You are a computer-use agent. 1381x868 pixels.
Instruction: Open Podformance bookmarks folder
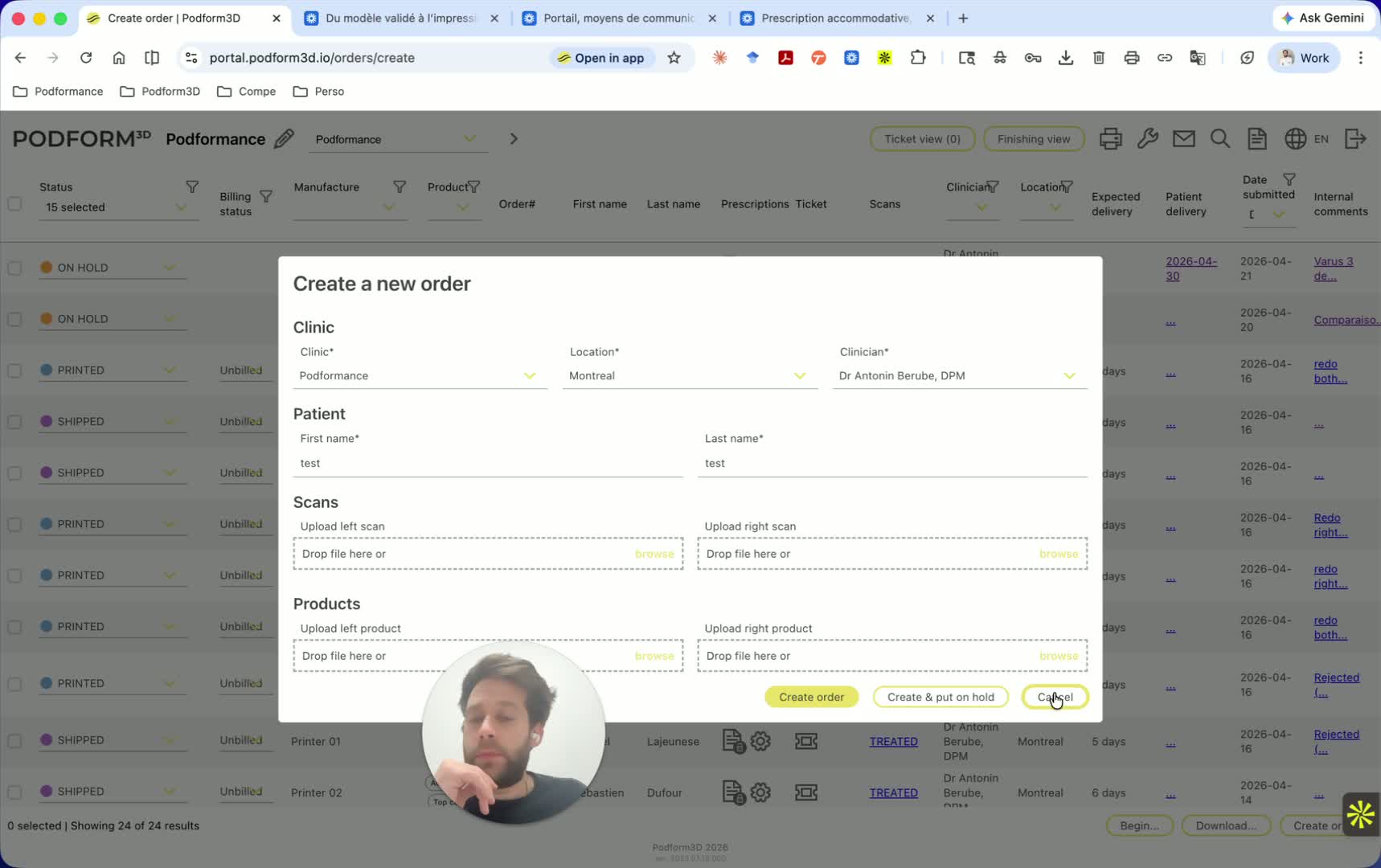click(58, 92)
